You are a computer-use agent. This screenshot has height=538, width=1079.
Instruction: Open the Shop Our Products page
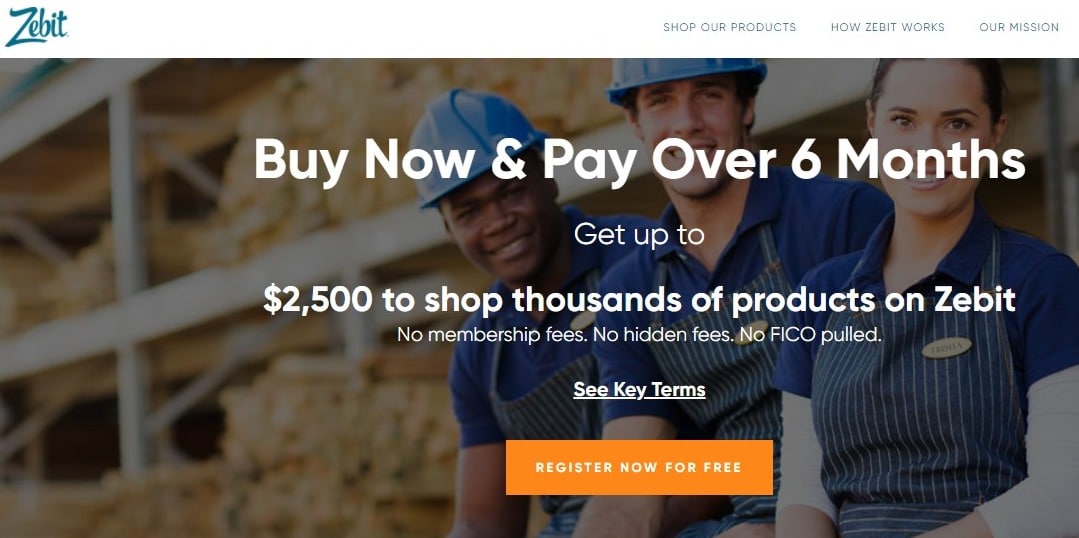click(729, 28)
